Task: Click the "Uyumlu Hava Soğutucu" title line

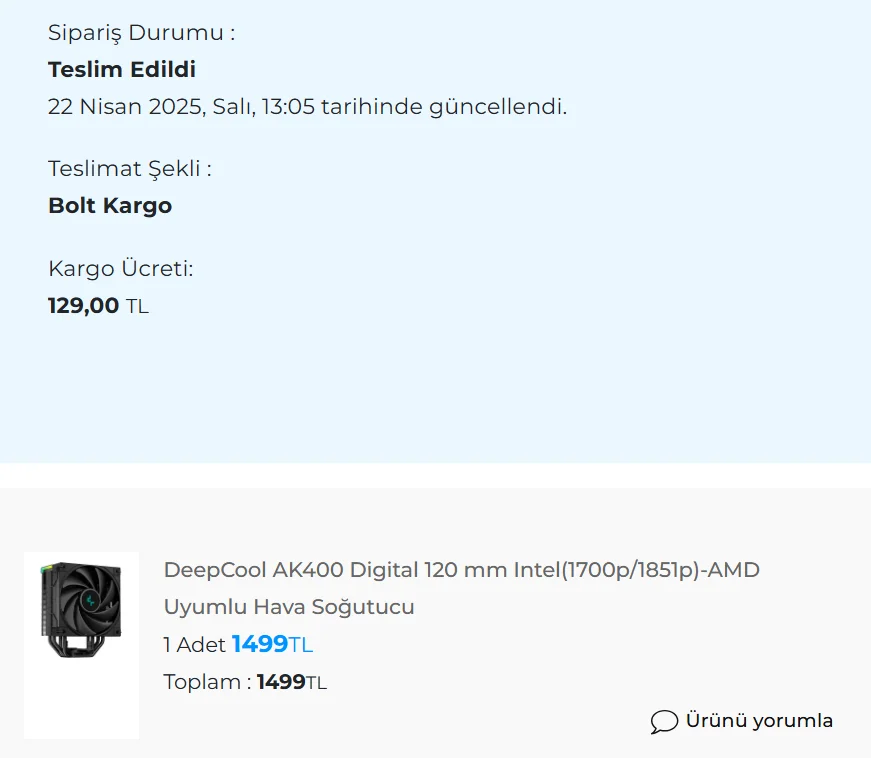Action: tap(289, 607)
